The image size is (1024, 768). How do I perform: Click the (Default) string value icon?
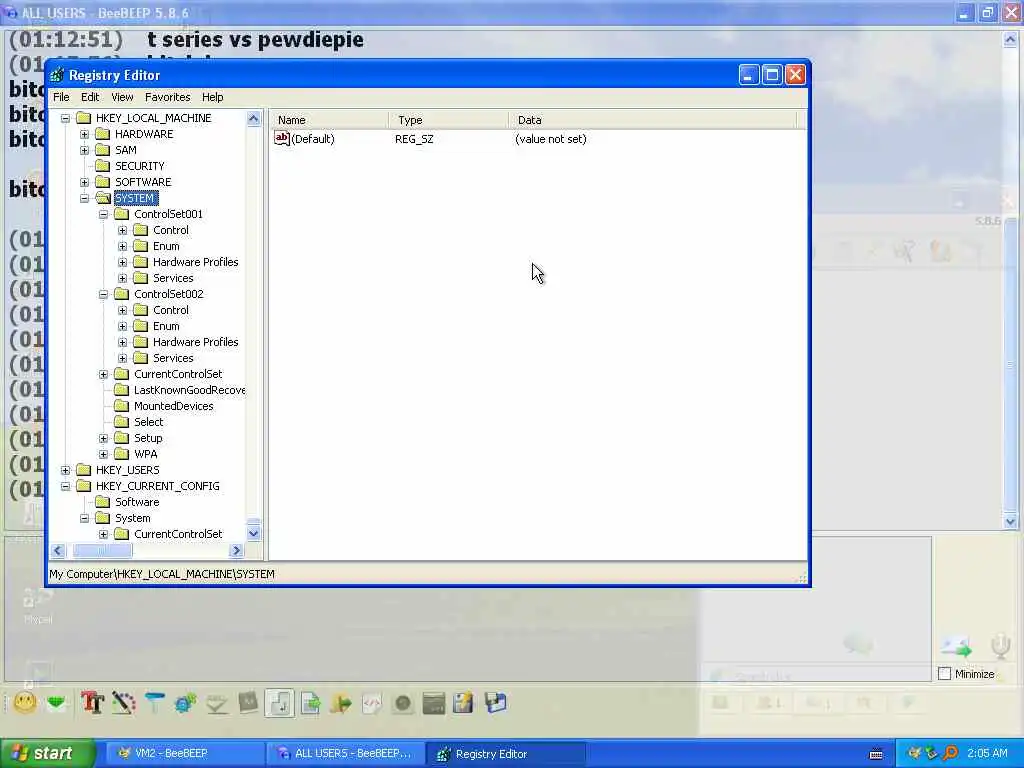coord(281,138)
